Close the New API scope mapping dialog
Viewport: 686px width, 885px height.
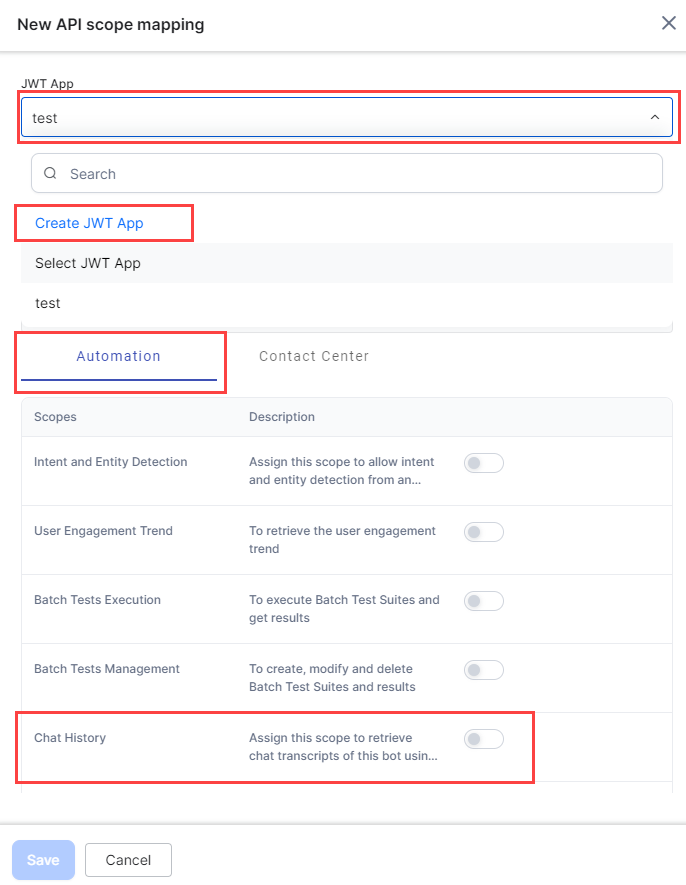tap(668, 23)
